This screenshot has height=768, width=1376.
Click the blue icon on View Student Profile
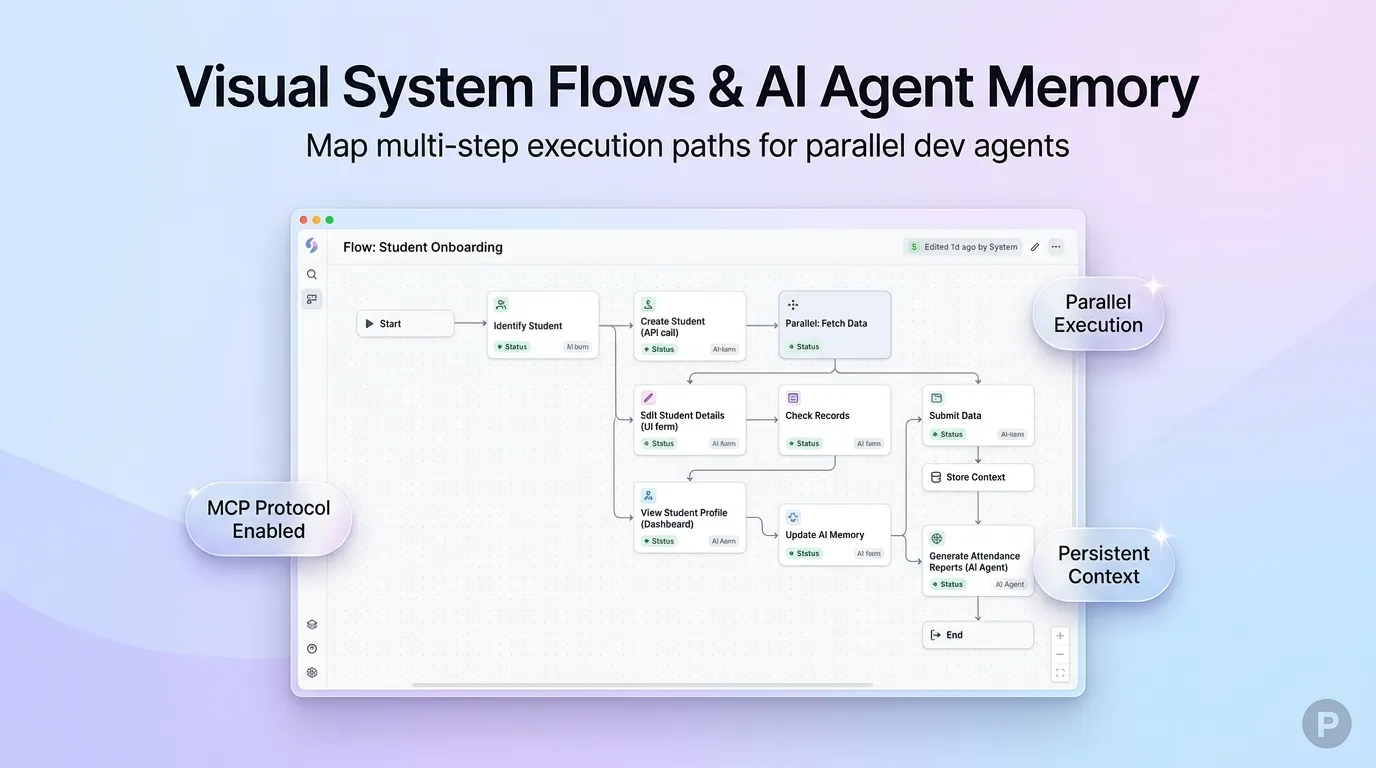[x=648, y=496]
